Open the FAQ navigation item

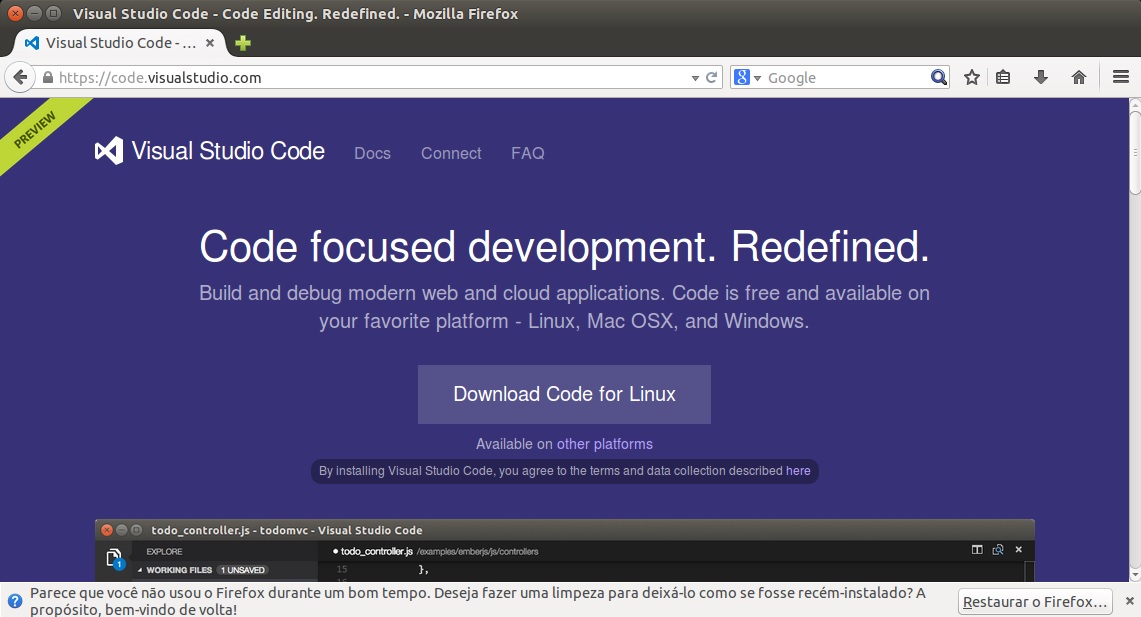[x=527, y=153]
